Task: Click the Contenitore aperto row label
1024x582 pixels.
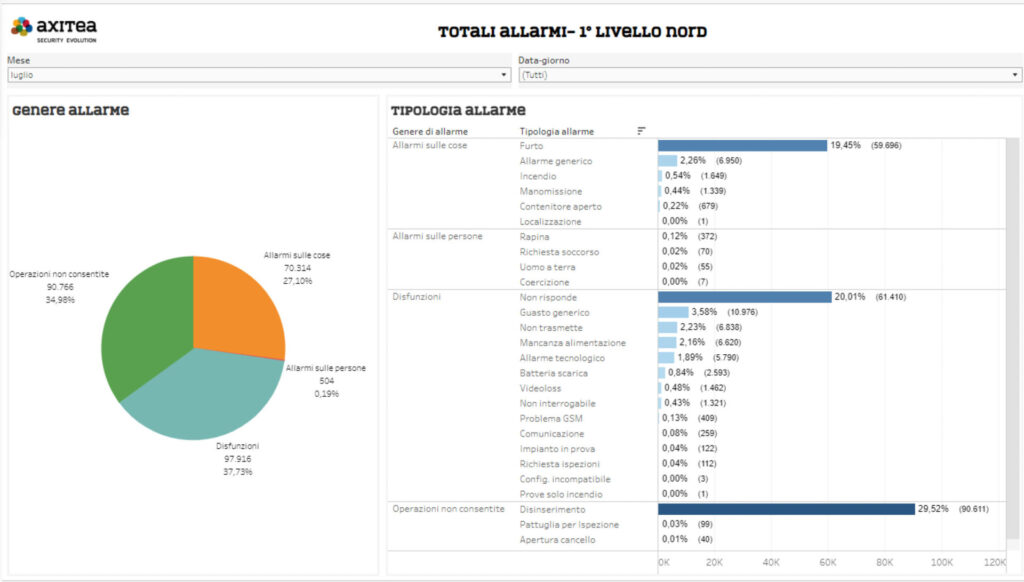Action: click(x=560, y=206)
